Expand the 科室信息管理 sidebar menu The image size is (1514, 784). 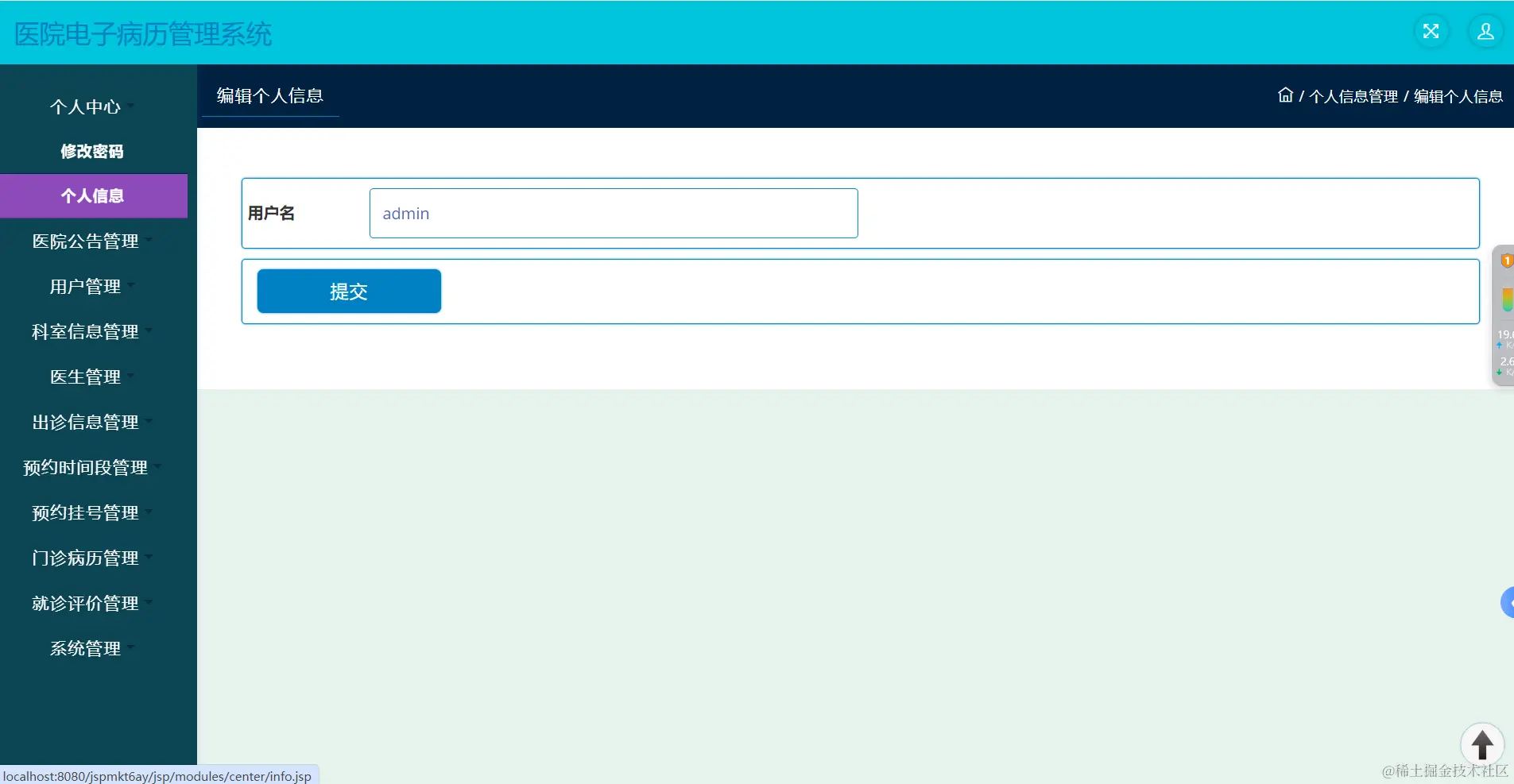93,331
